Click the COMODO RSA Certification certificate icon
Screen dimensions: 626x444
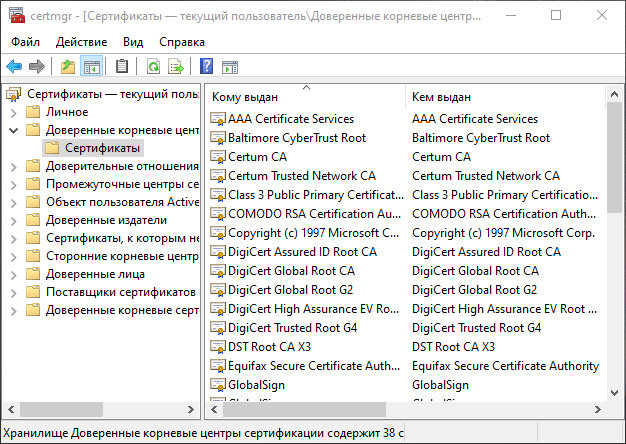pos(218,214)
